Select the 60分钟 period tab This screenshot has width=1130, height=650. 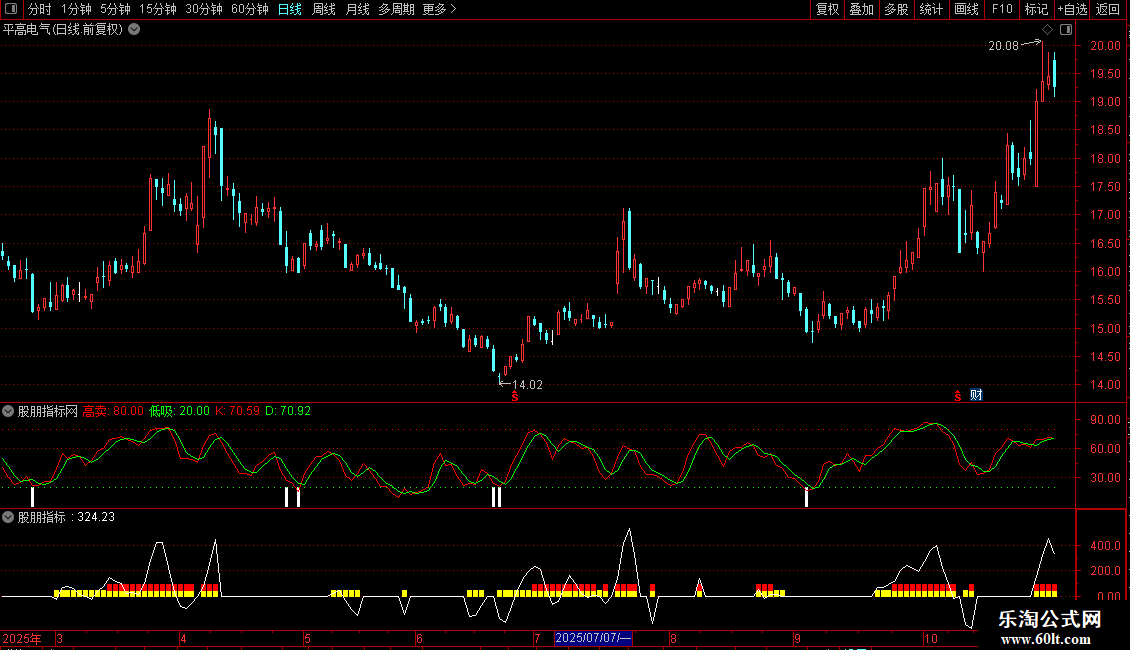[249, 9]
